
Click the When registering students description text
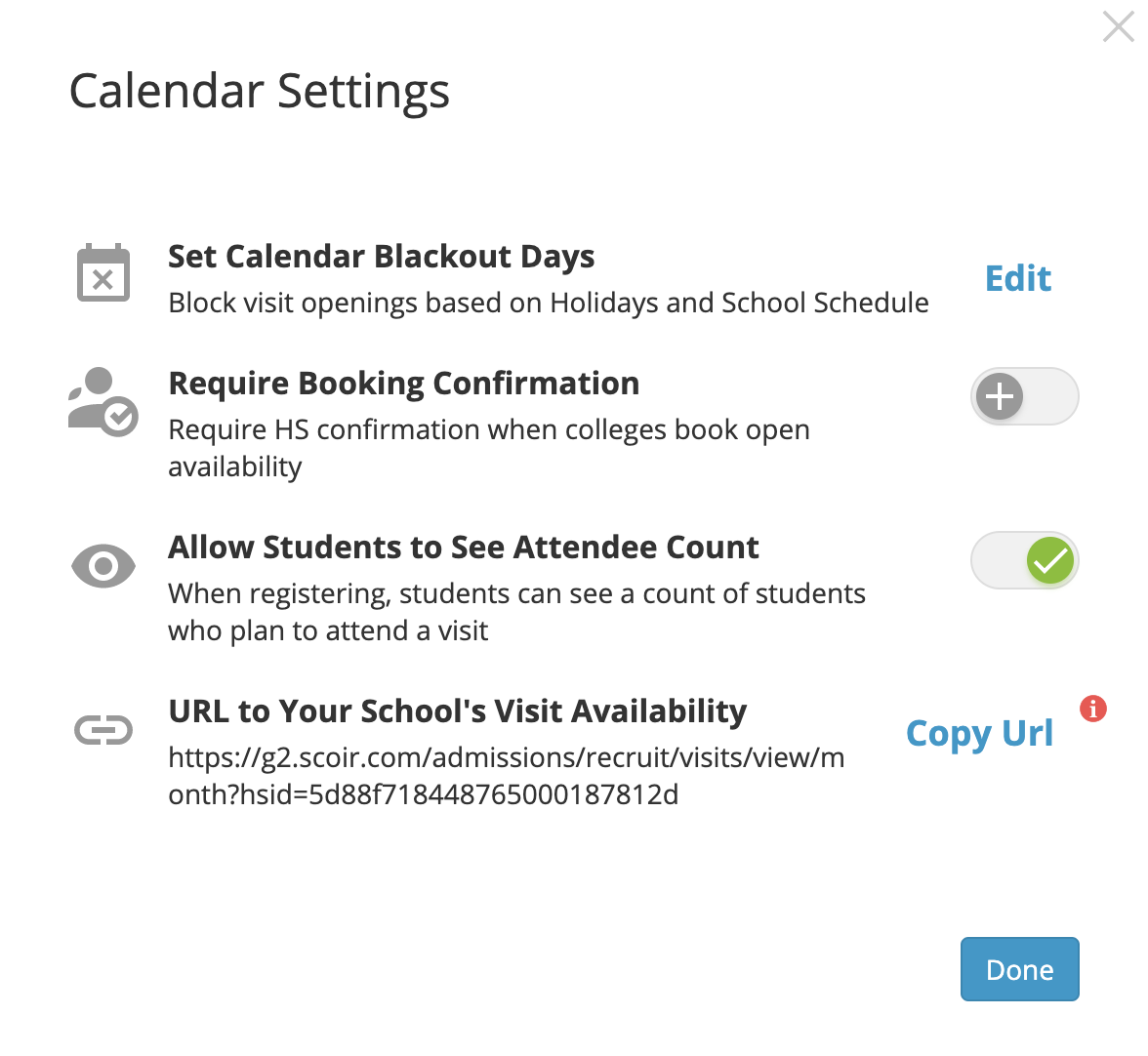516,612
